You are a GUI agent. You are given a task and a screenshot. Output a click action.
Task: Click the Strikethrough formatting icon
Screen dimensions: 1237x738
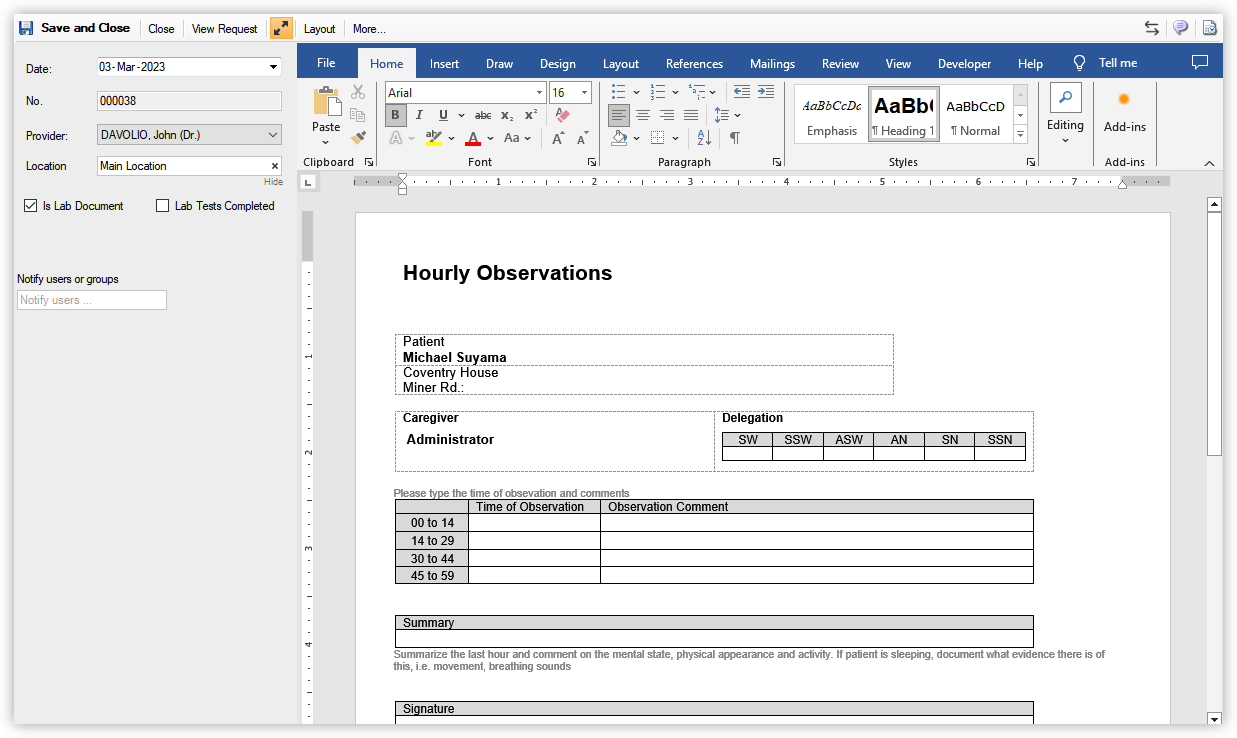[x=484, y=114]
